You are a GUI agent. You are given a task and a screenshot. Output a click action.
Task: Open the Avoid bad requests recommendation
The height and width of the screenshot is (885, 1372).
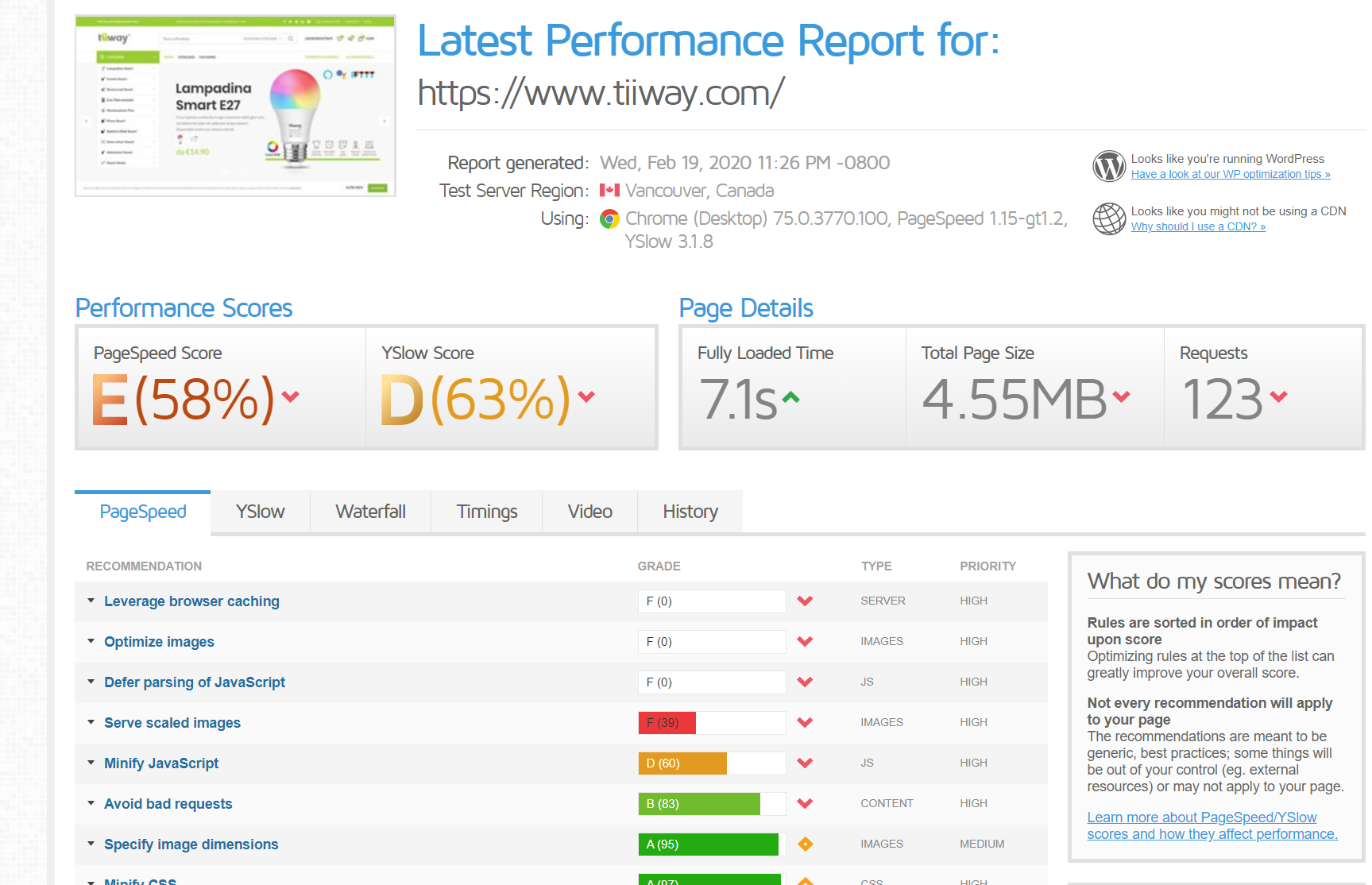click(x=168, y=804)
